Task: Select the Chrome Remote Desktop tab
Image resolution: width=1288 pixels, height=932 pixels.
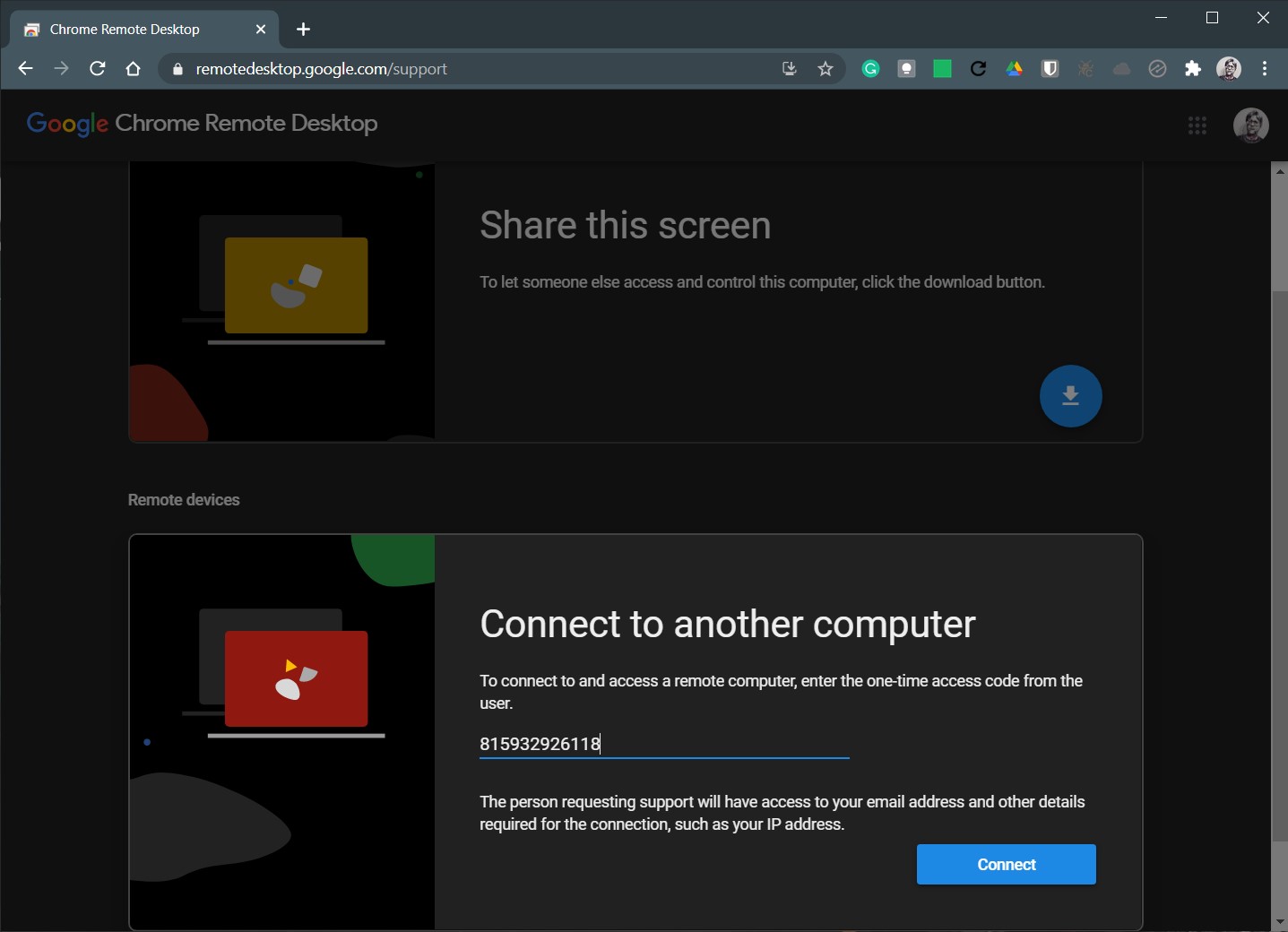Action: click(144, 30)
